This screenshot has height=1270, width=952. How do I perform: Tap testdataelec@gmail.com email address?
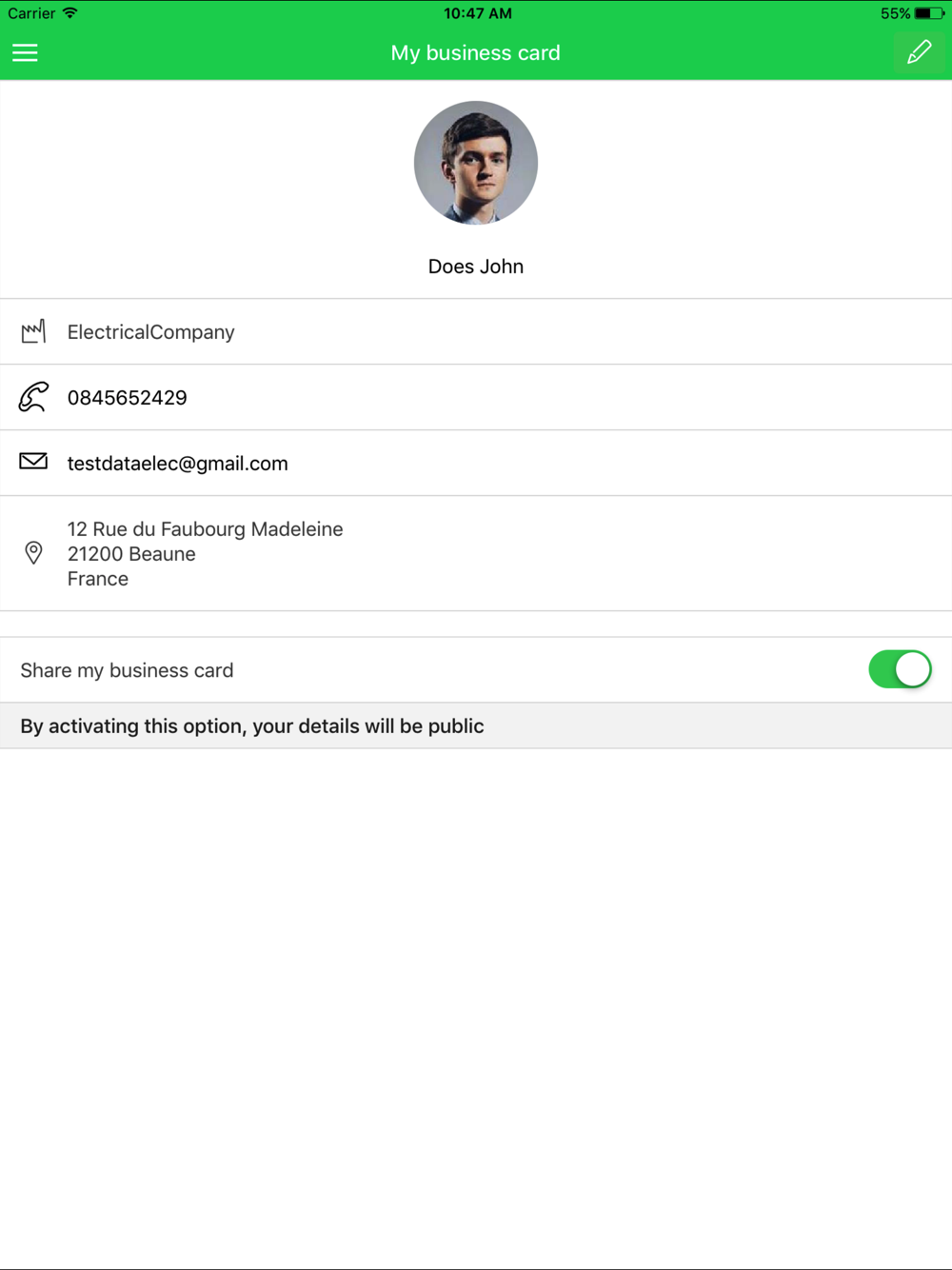(177, 464)
